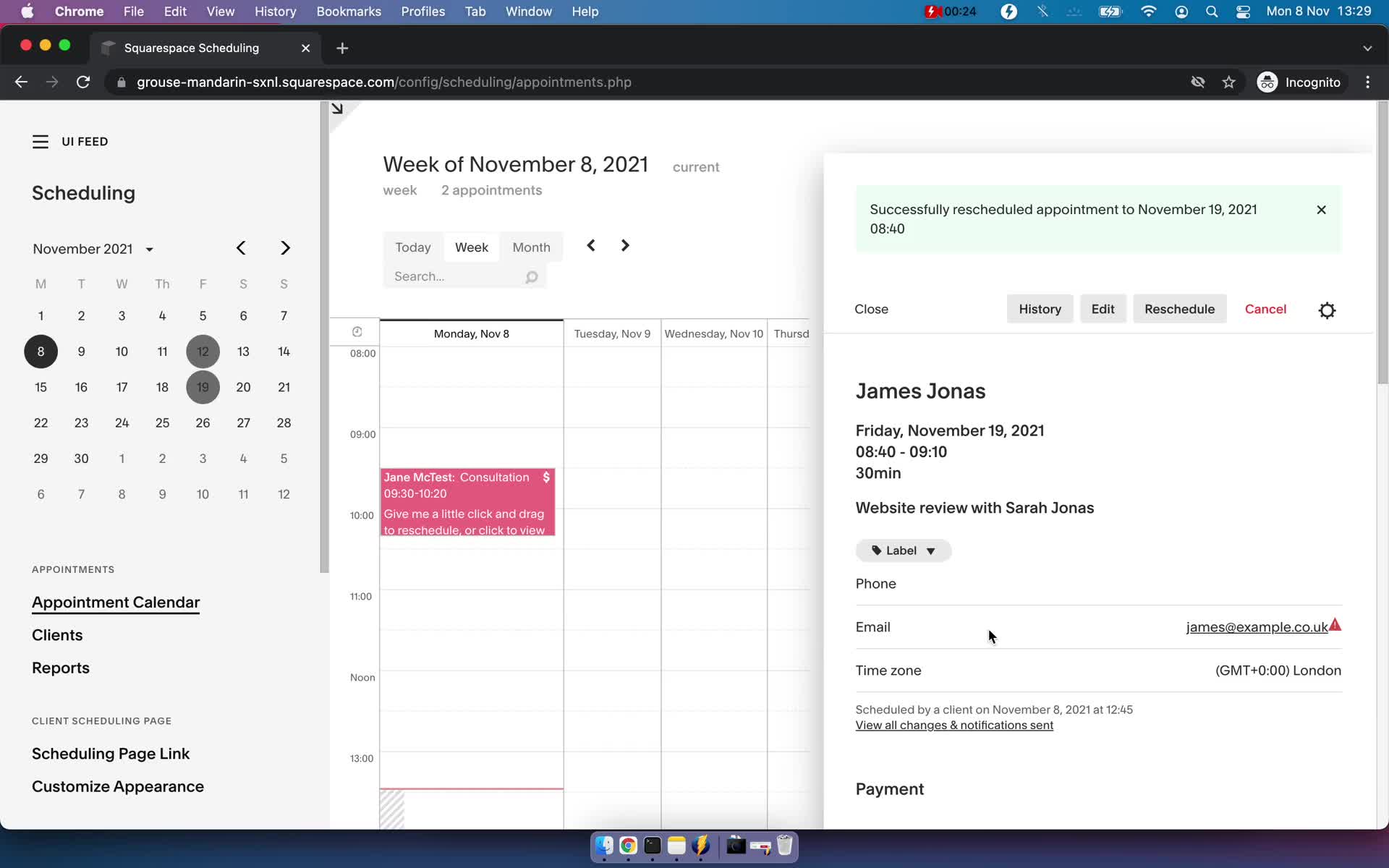Screen dimensions: 1389x868
Task: Cancel the James Jonas appointment
Action: [x=1265, y=309]
